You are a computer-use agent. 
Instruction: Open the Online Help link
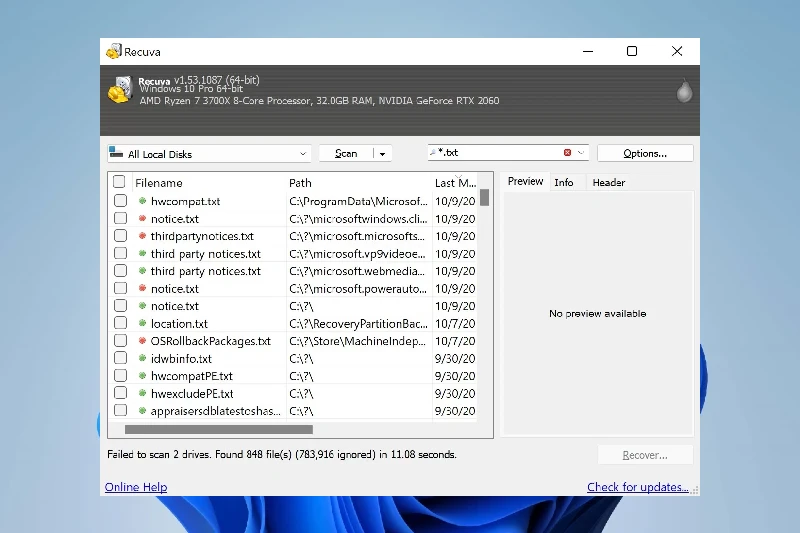coord(136,487)
